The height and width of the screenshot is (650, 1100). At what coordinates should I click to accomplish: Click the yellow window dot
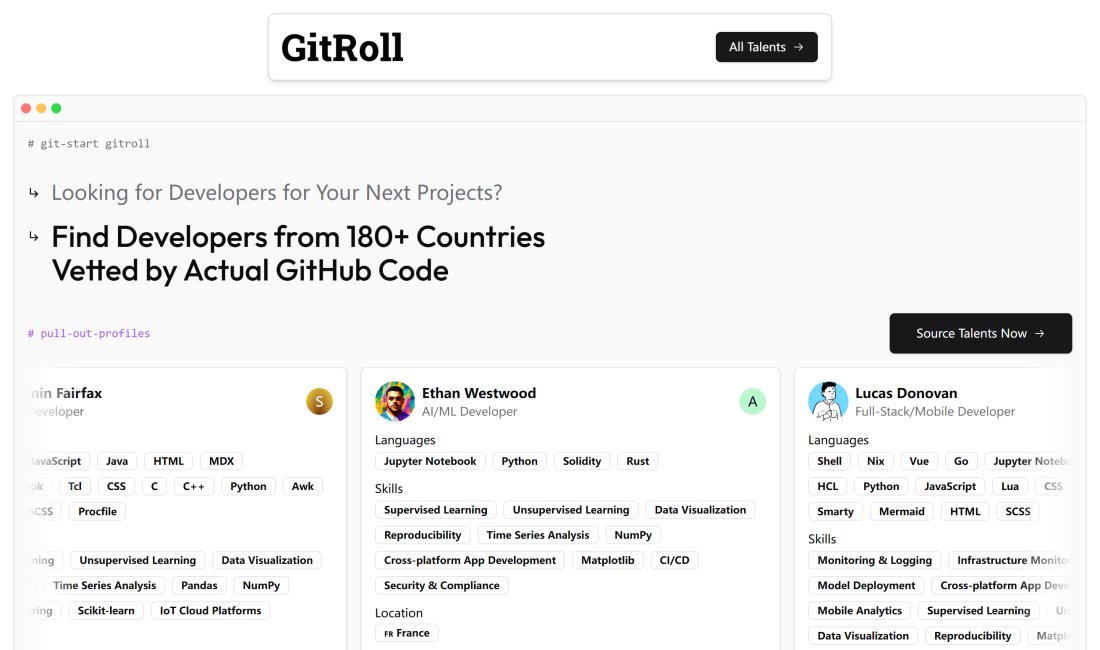[x=41, y=108]
